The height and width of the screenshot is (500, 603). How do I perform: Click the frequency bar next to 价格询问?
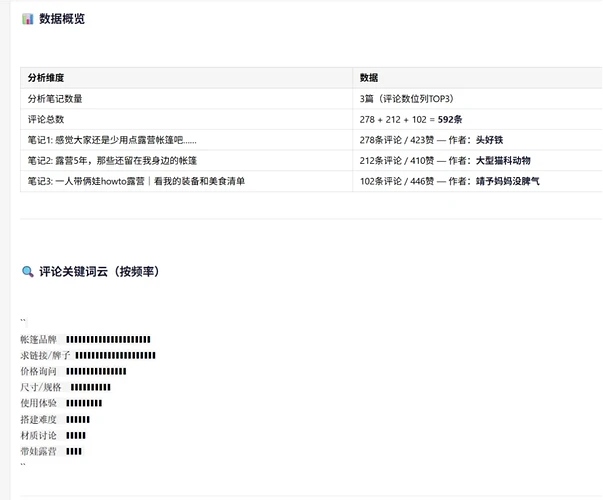[x=96, y=372]
